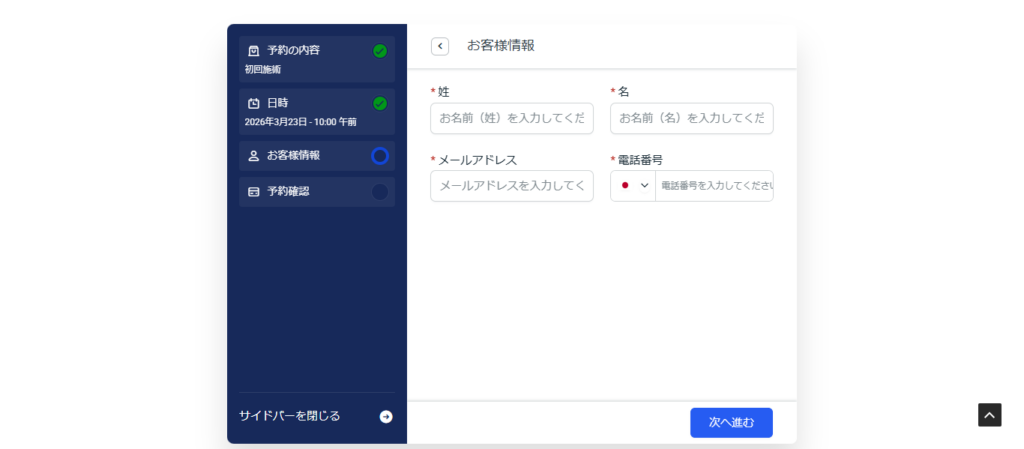Click the back arrow beside お客様情報 header
Screen dimensions: 1024x449
440,46
